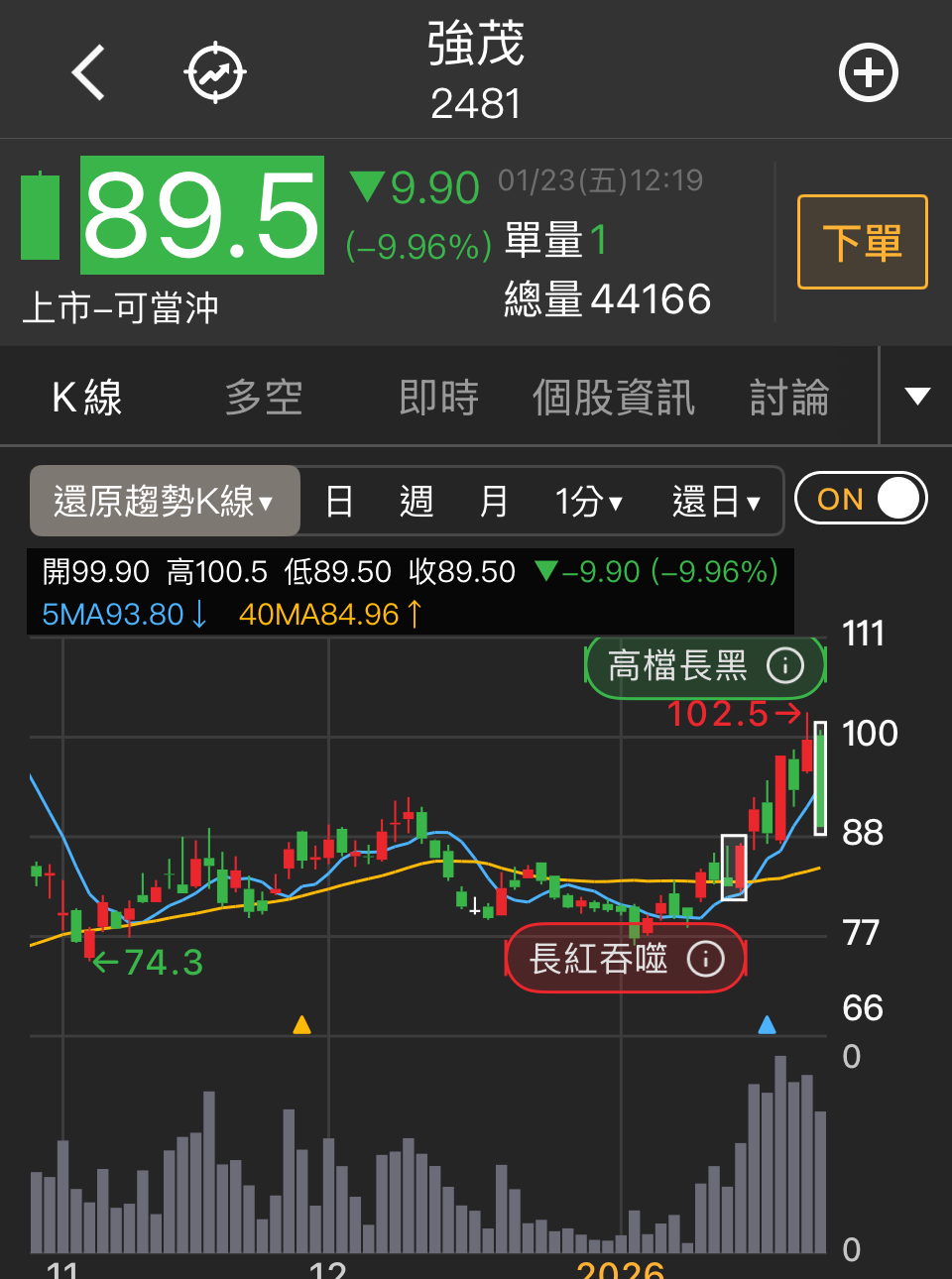The height and width of the screenshot is (1279, 952).
Task: Select the 討論 tab
Action: tap(788, 396)
